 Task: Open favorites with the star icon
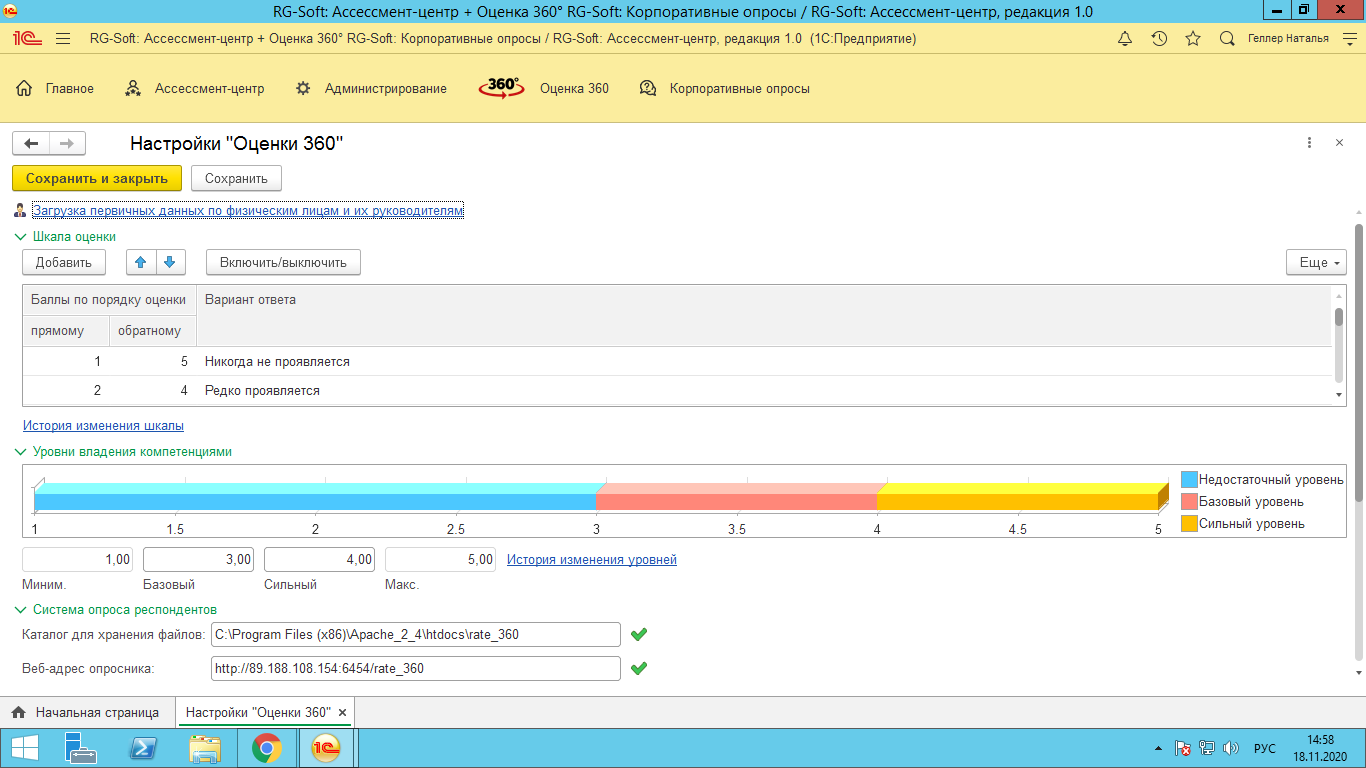(x=1193, y=39)
